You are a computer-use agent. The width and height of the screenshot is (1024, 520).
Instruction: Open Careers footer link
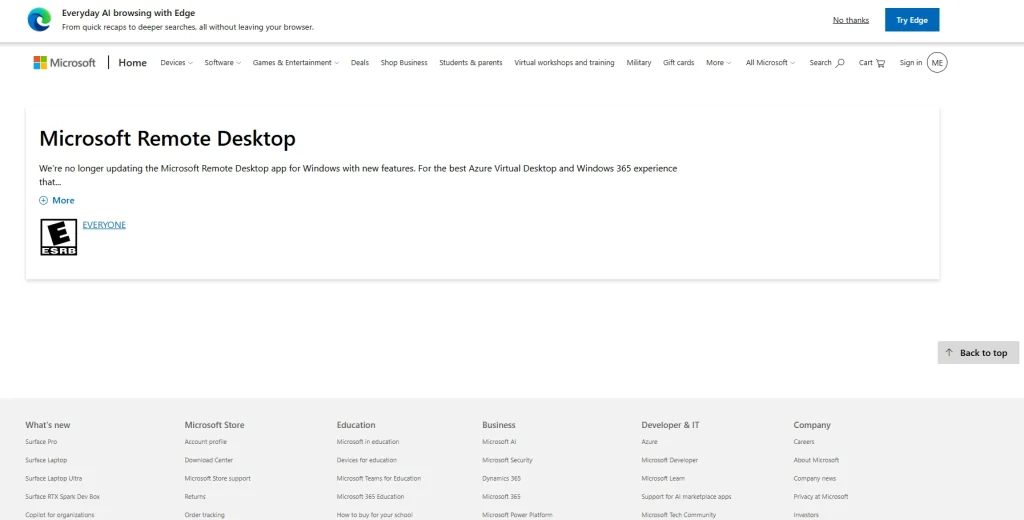click(x=804, y=442)
